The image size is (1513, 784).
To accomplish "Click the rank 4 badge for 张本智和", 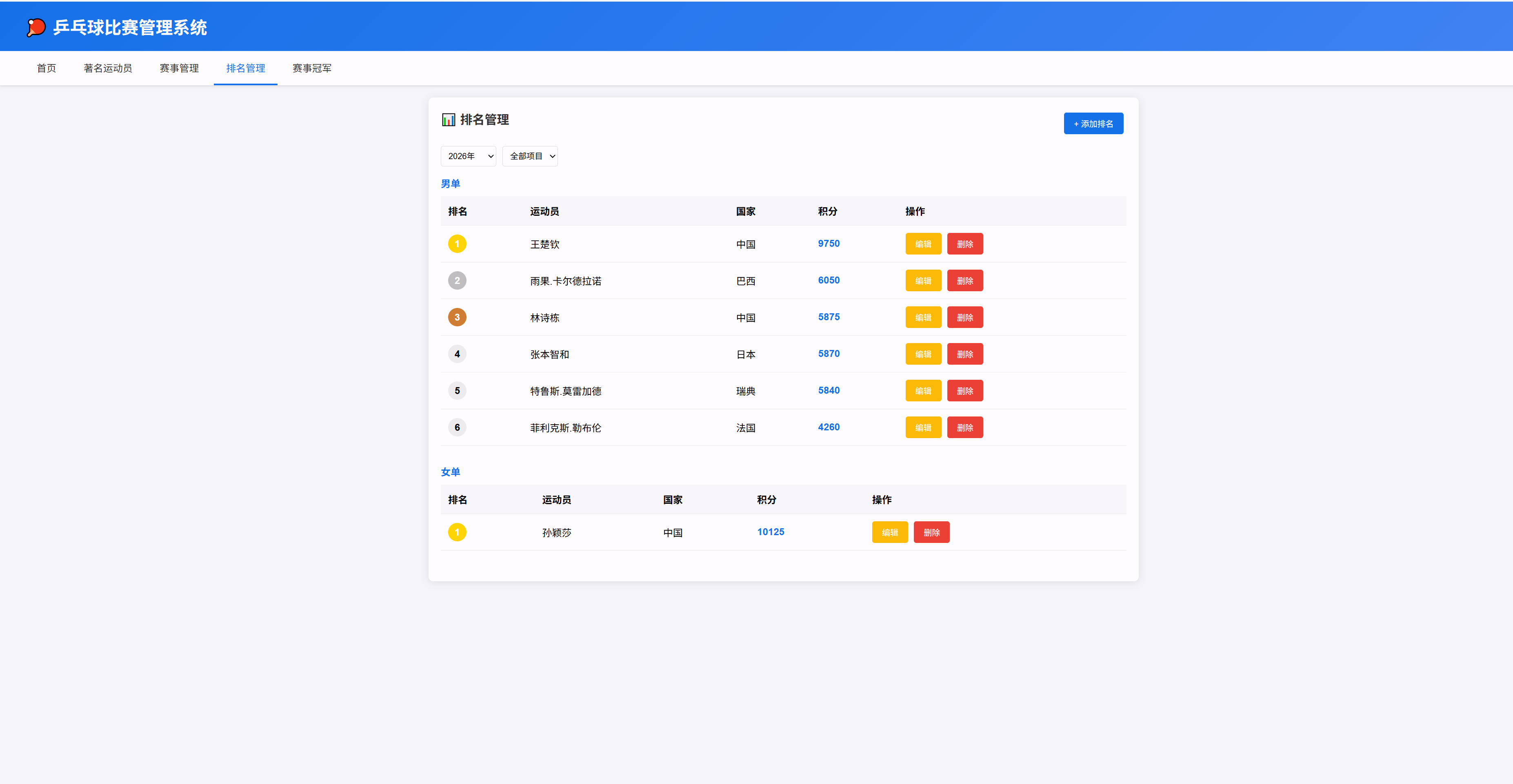I will 457,354.
